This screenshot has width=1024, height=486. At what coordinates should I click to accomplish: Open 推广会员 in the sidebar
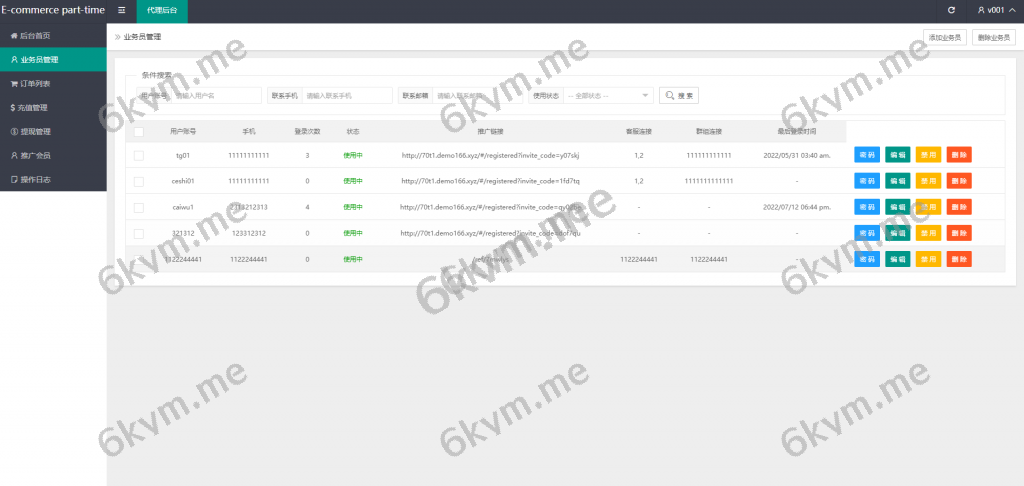[34, 155]
